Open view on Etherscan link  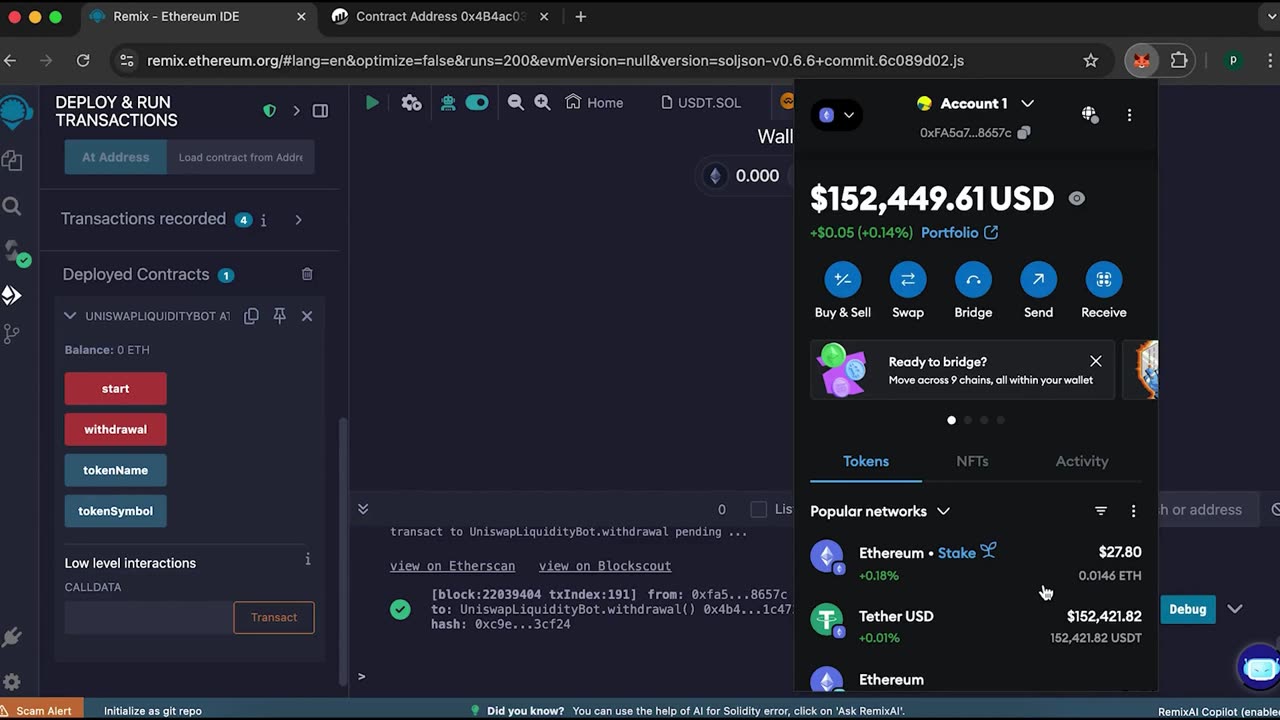click(x=453, y=566)
